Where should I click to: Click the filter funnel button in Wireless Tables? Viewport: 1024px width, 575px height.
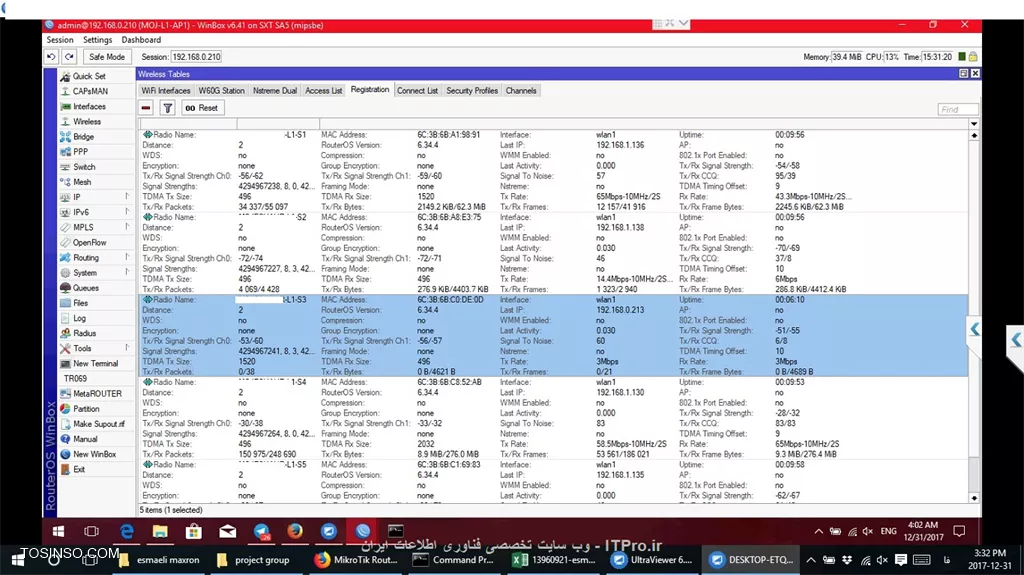(x=167, y=108)
